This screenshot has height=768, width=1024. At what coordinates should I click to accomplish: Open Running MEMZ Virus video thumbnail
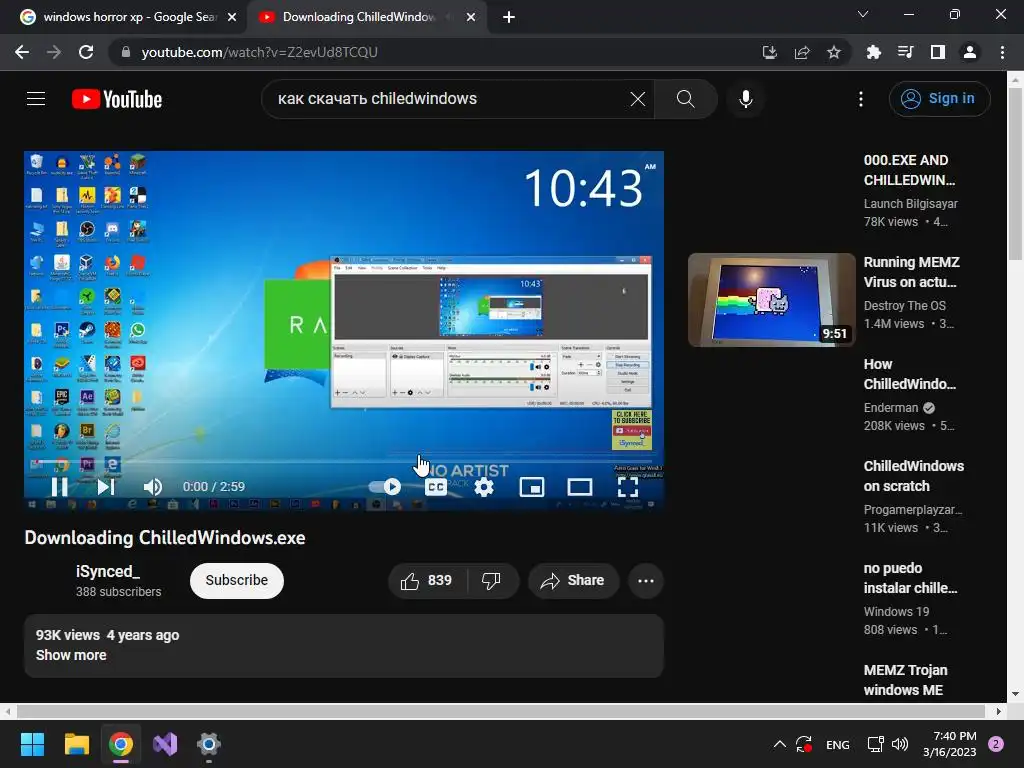coord(771,300)
